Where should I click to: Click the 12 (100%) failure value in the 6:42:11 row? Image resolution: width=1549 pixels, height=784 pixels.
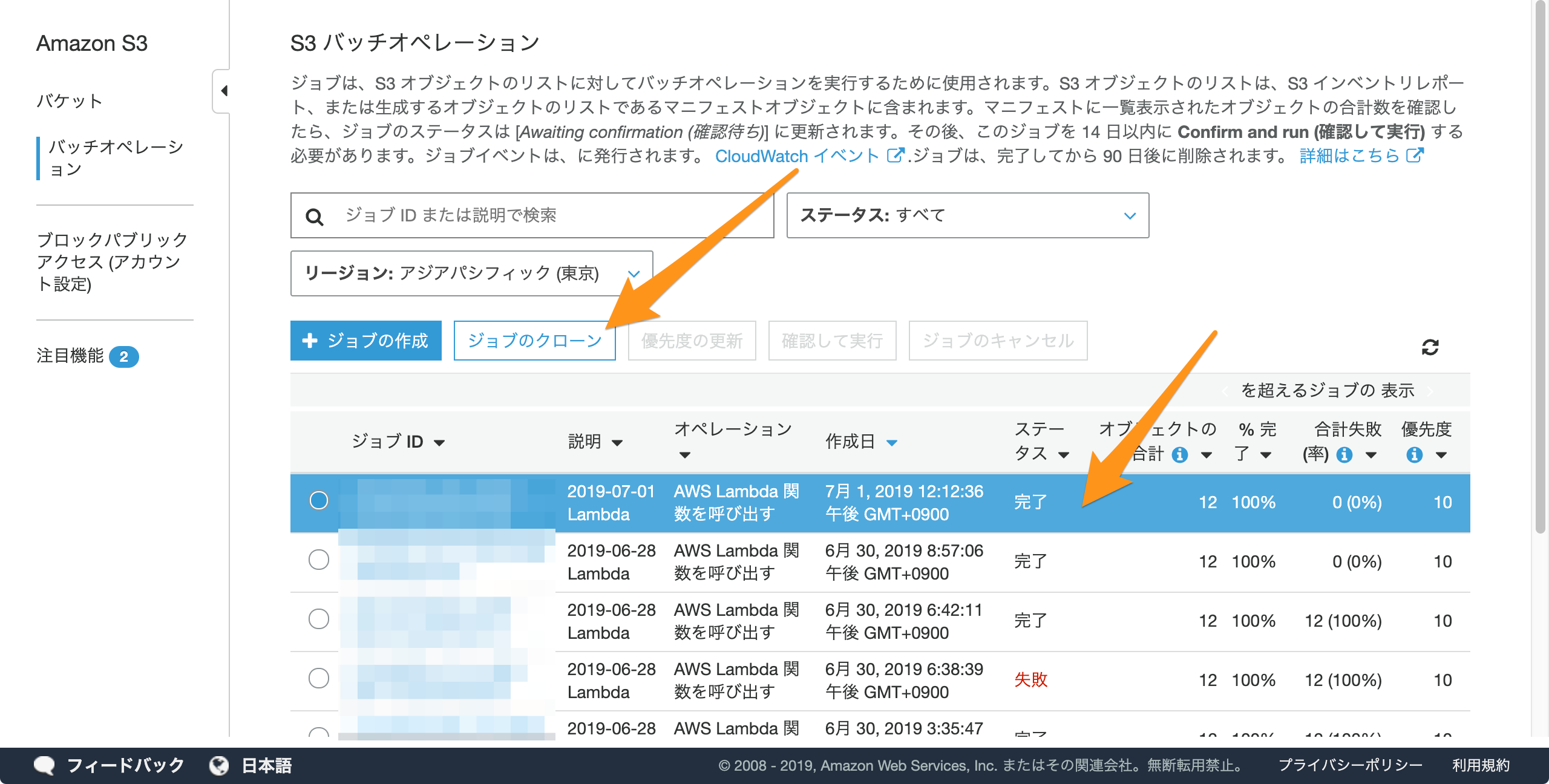(x=1343, y=620)
